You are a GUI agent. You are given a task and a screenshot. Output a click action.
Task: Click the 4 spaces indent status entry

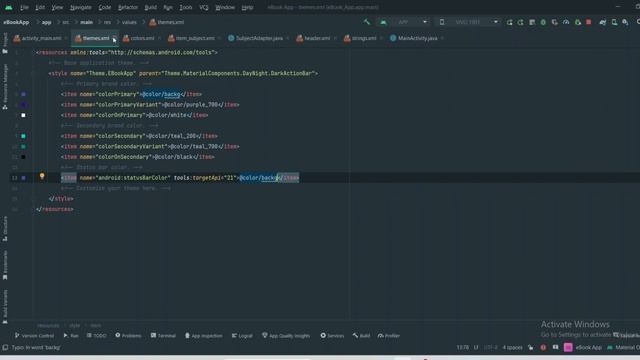[512, 347]
